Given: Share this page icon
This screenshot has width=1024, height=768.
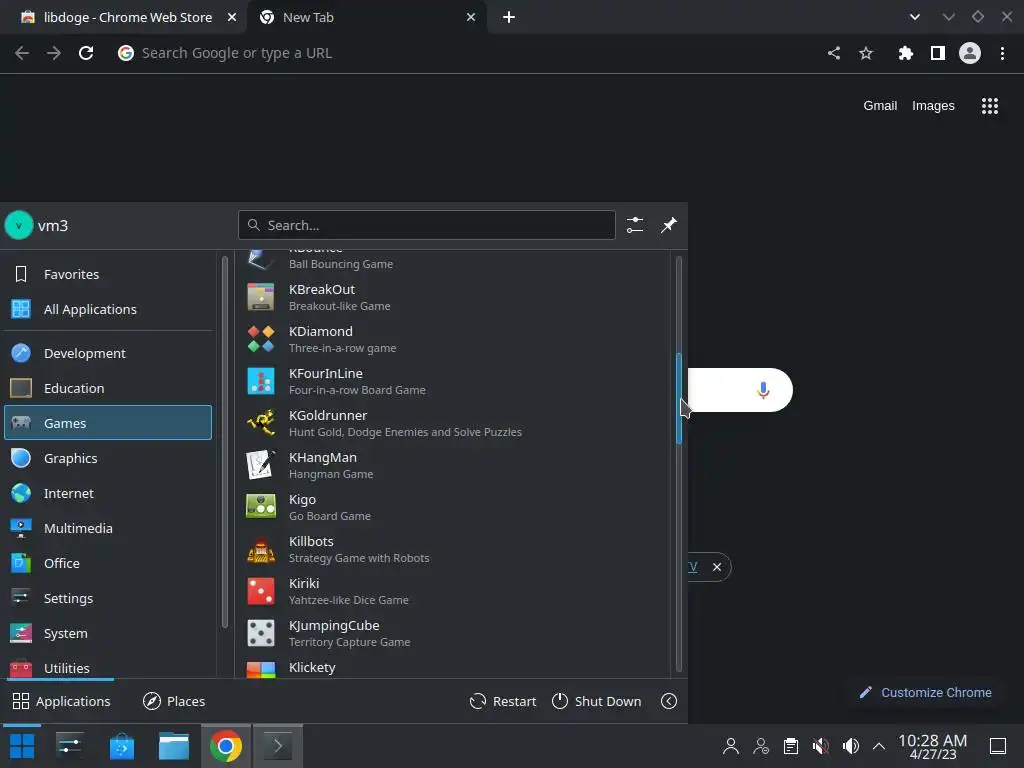Looking at the screenshot, I should point(834,53).
